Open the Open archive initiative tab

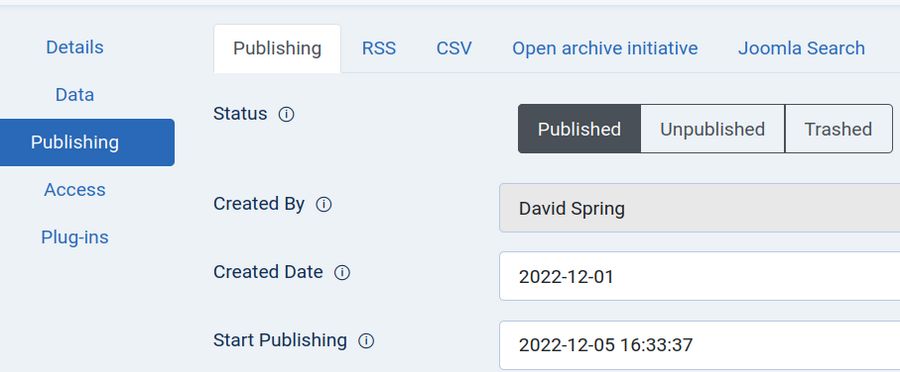(605, 48)
